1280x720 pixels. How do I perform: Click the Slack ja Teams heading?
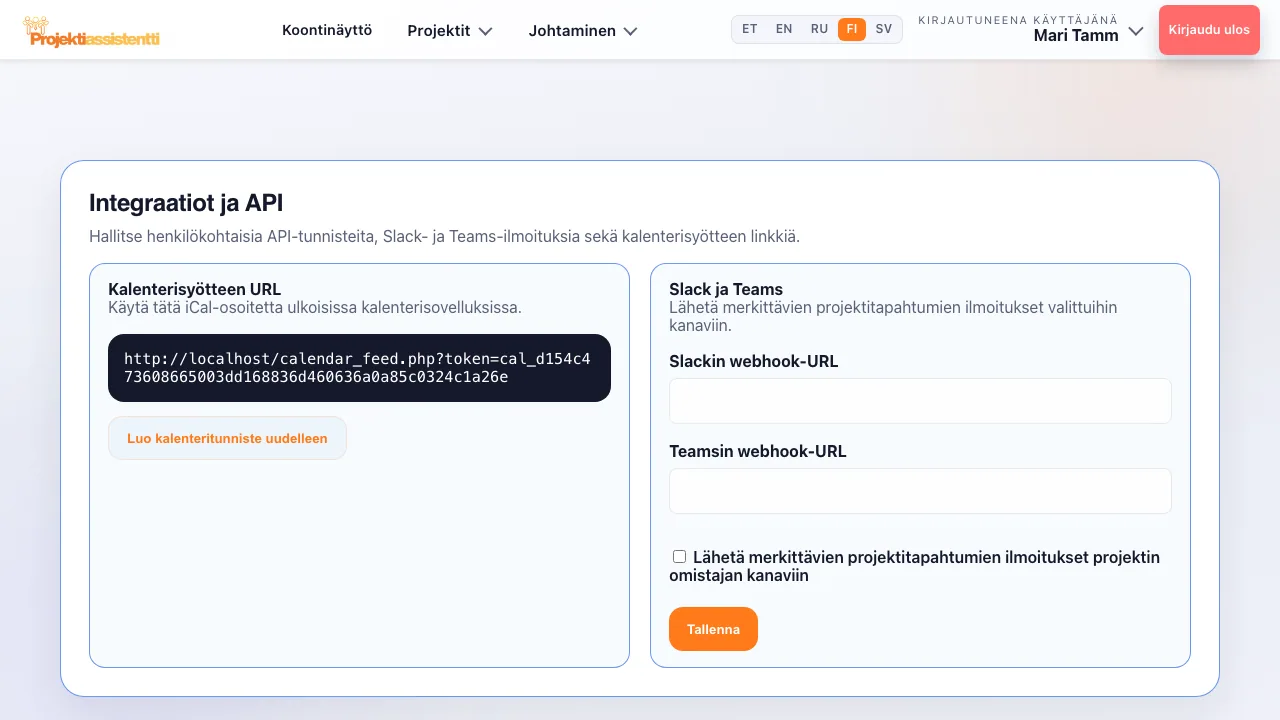click(726, 290)
